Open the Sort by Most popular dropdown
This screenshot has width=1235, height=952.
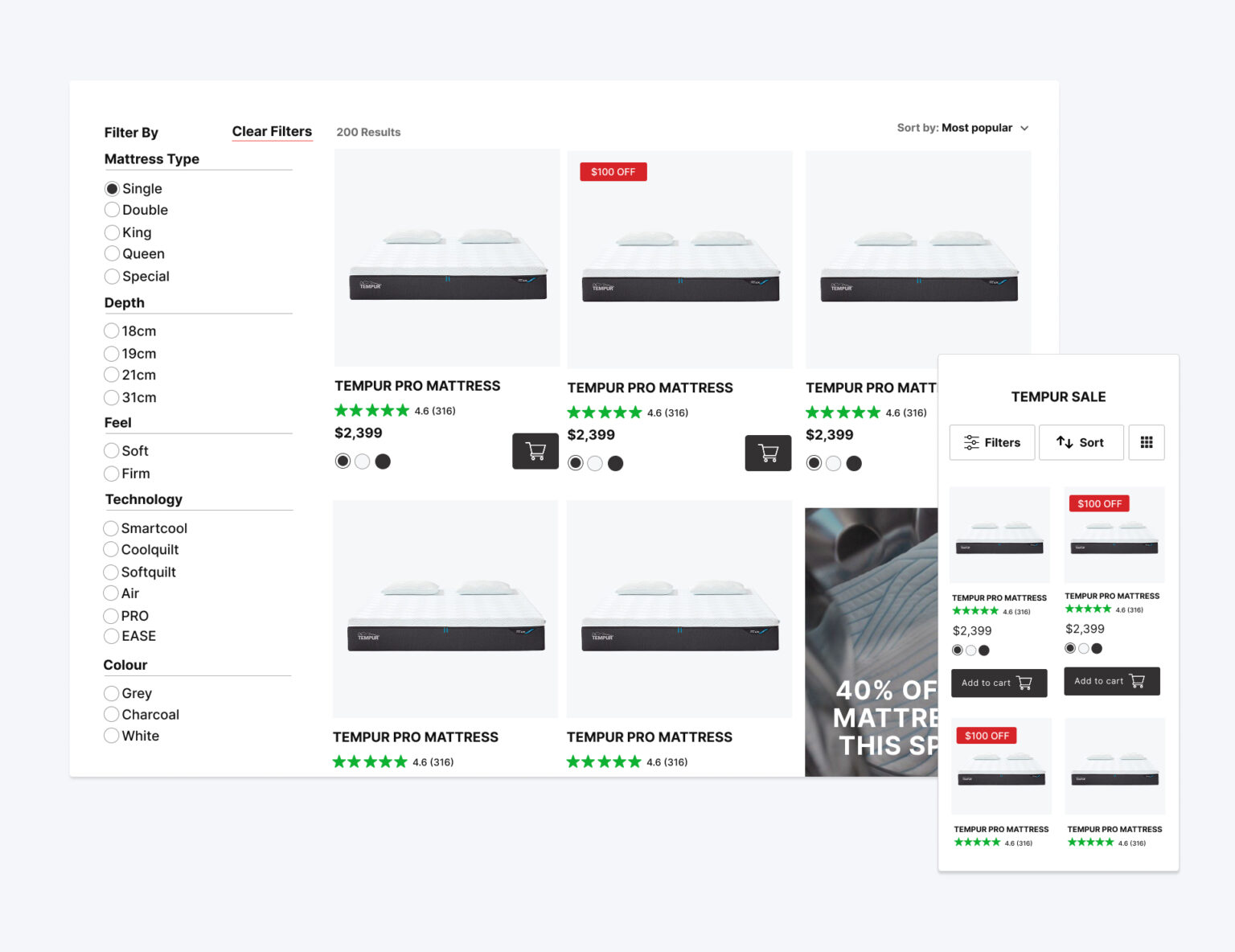(x=962, y=128)
